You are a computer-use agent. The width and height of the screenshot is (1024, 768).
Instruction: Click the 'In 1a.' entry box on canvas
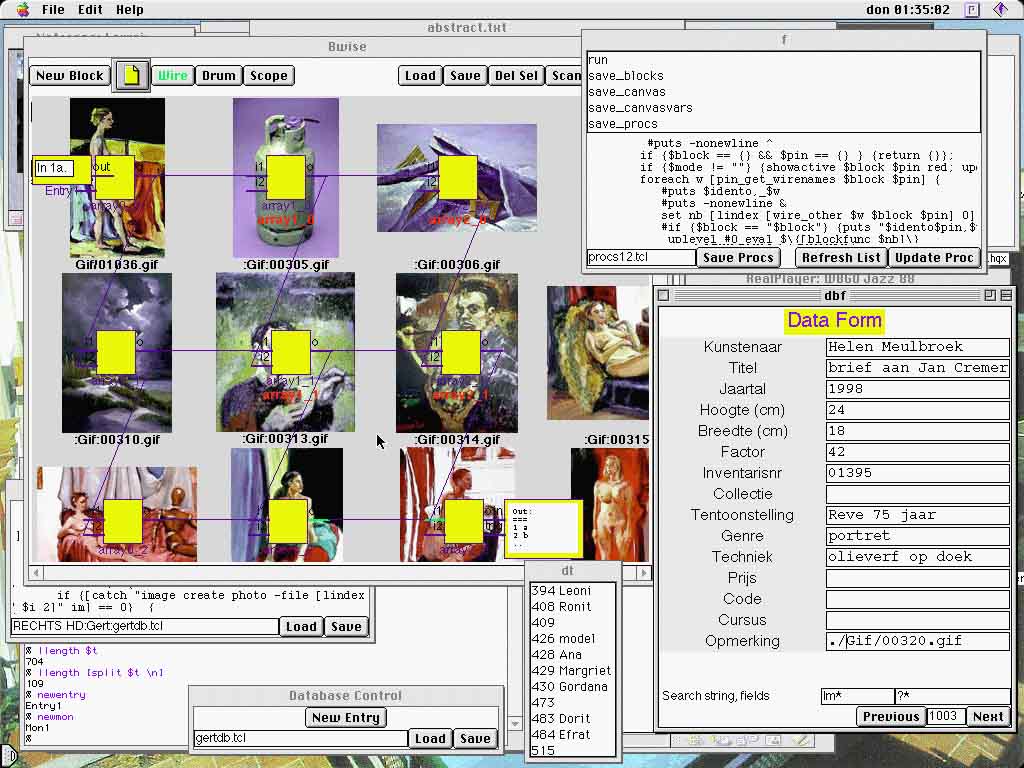(x=53, y=168)
